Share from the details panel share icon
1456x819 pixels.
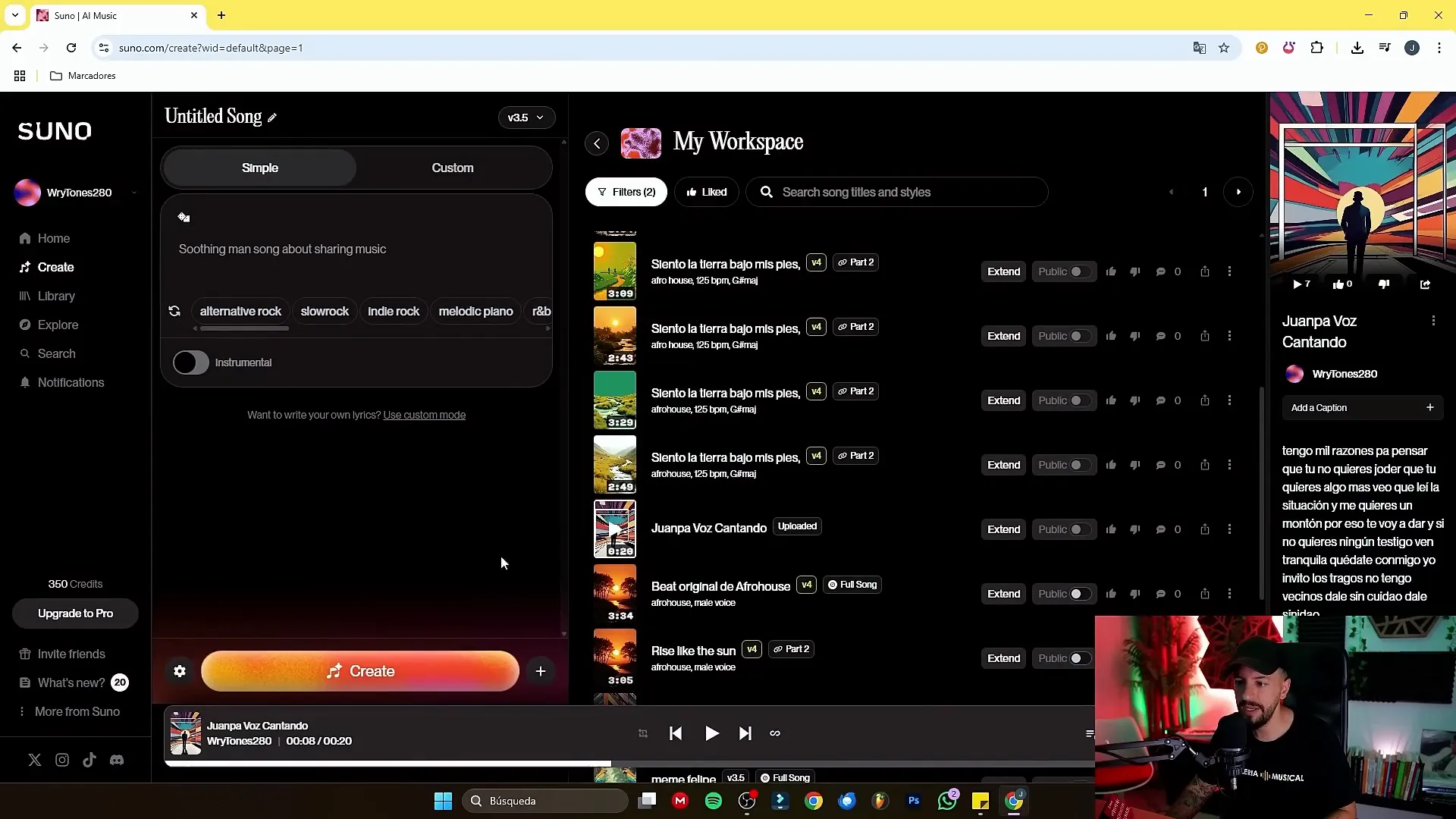tap(1425, 284)
